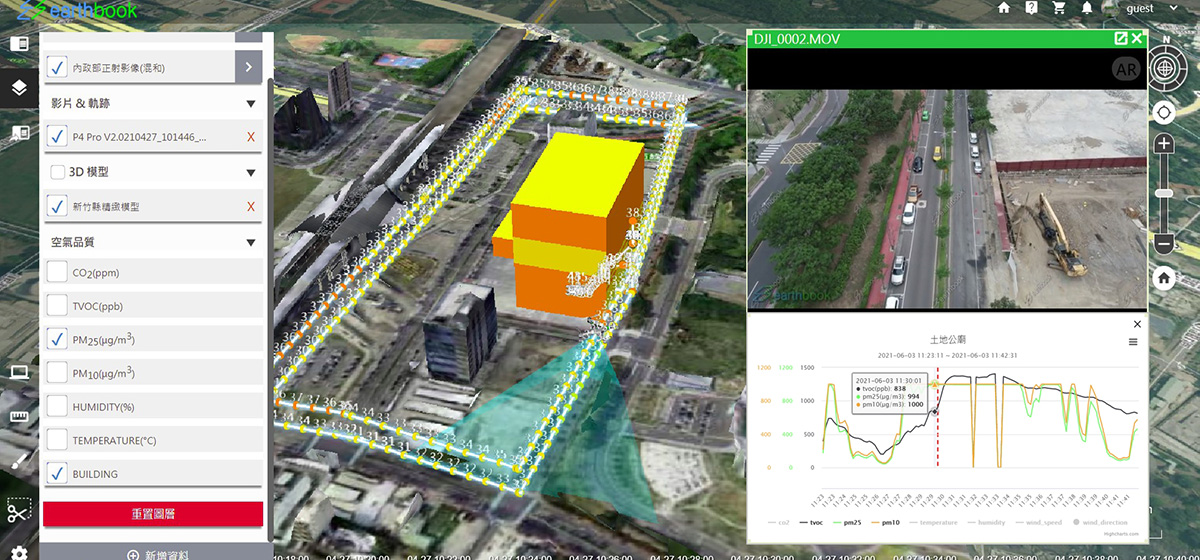Select the paintbrush drawing tool

click(18, 461)
